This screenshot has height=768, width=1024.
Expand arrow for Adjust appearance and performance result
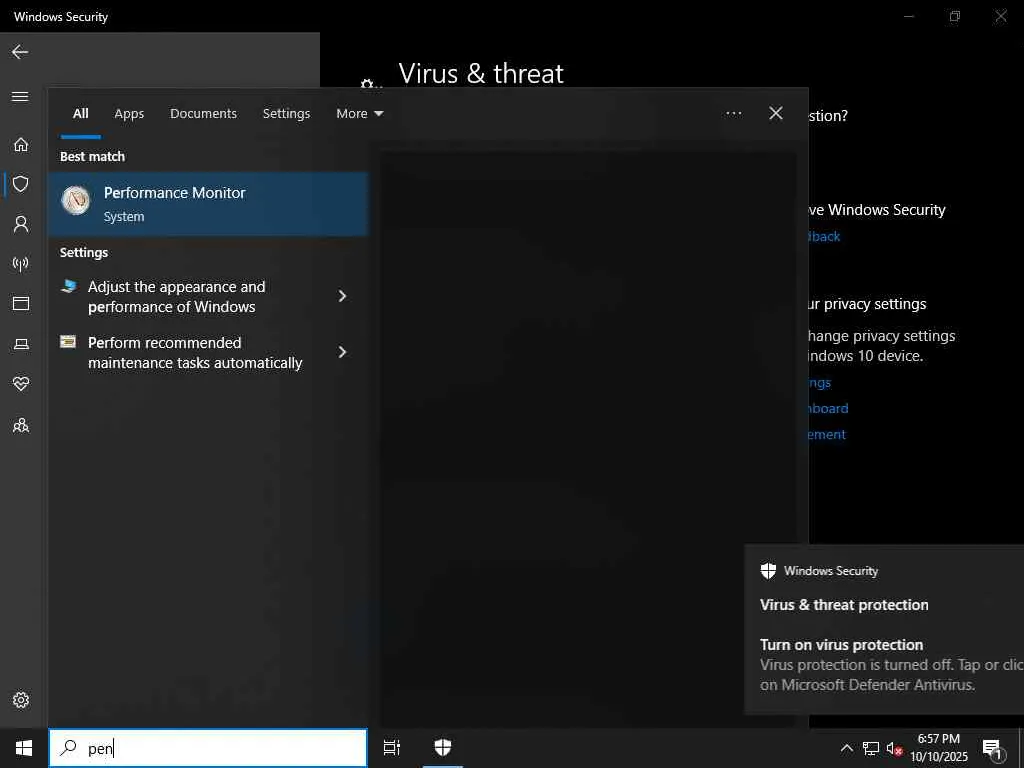(342, 296)
